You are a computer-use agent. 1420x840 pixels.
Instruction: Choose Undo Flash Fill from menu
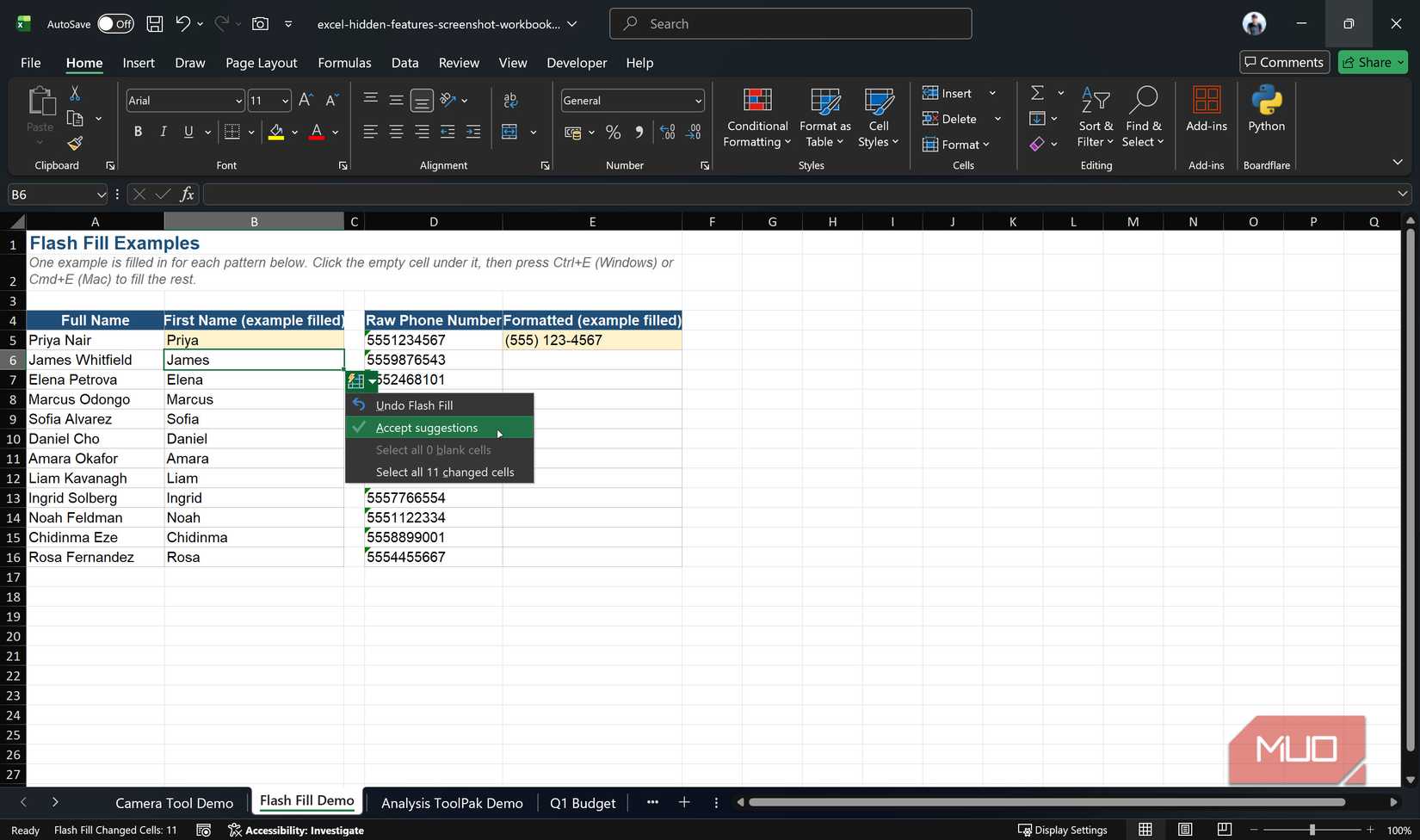click(x=440, y=405)
